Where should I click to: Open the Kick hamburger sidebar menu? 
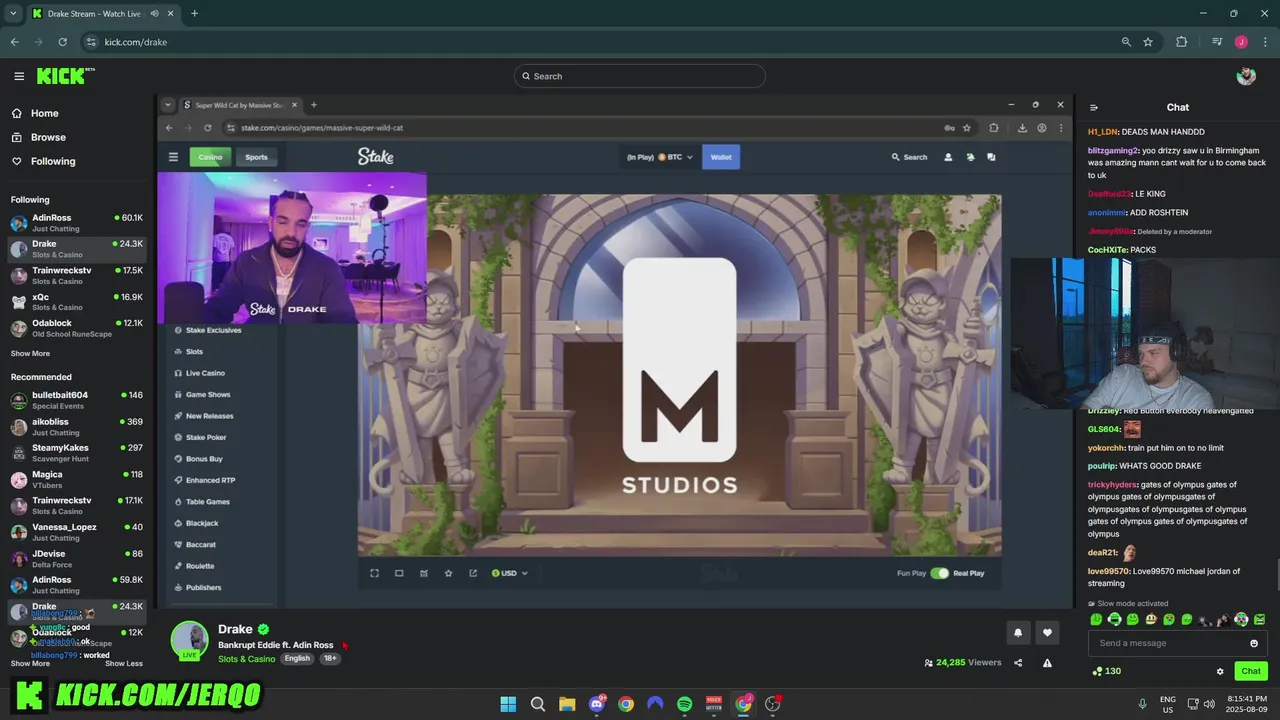[19, 76]
